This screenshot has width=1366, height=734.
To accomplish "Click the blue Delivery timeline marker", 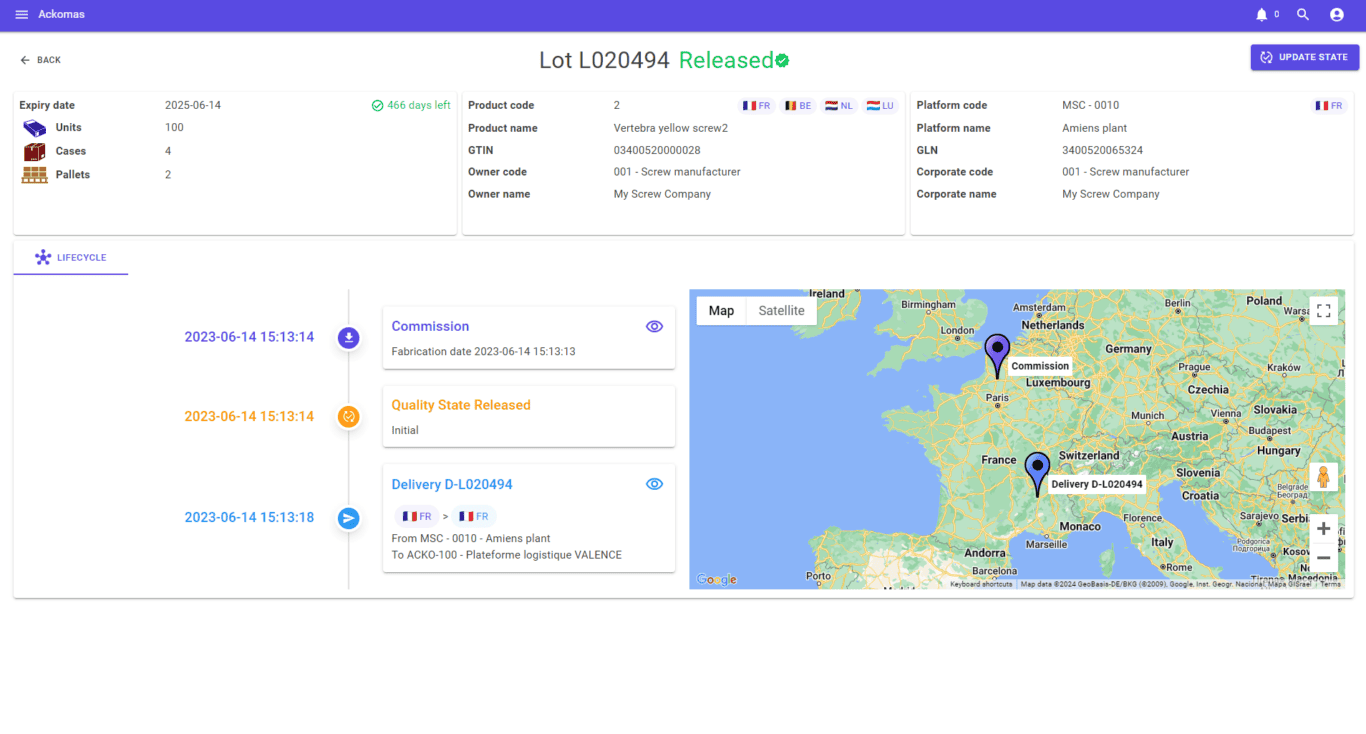I will [x=348, y=518].
